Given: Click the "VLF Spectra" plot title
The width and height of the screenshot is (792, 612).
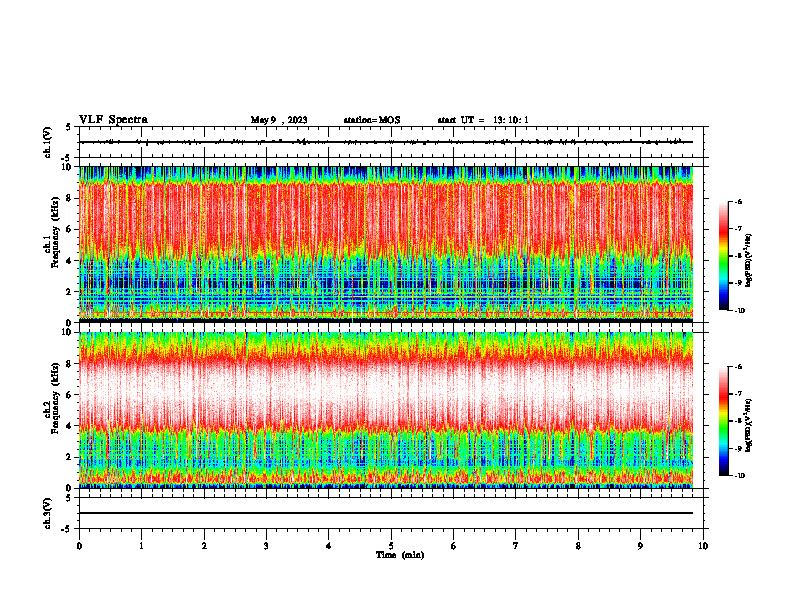Looking at the screenshot, I should point(113,120).
